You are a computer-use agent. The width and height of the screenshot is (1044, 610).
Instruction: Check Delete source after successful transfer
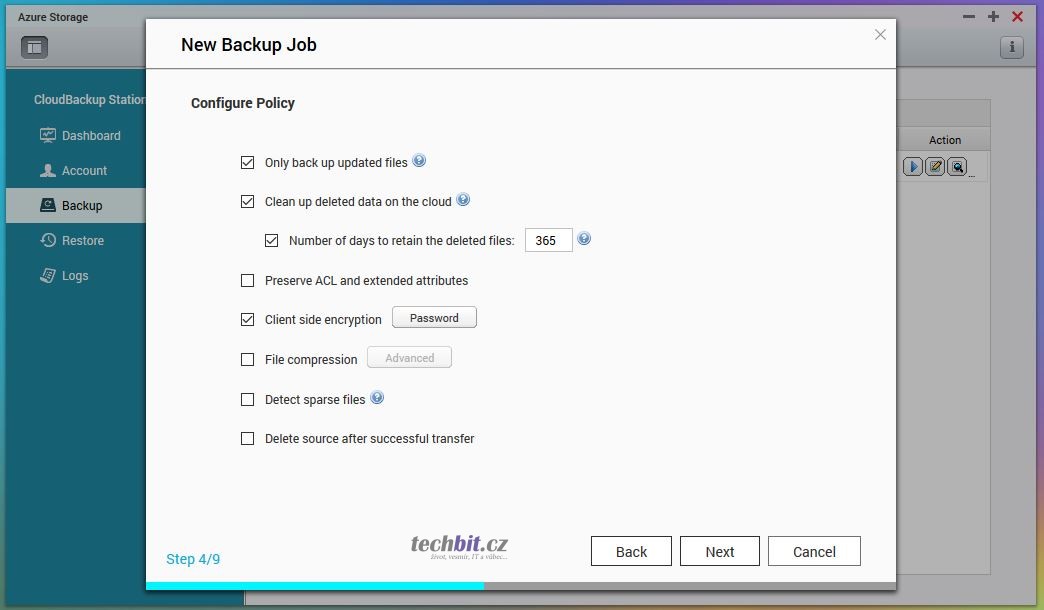pyautogui.click(x=248, y=438)
